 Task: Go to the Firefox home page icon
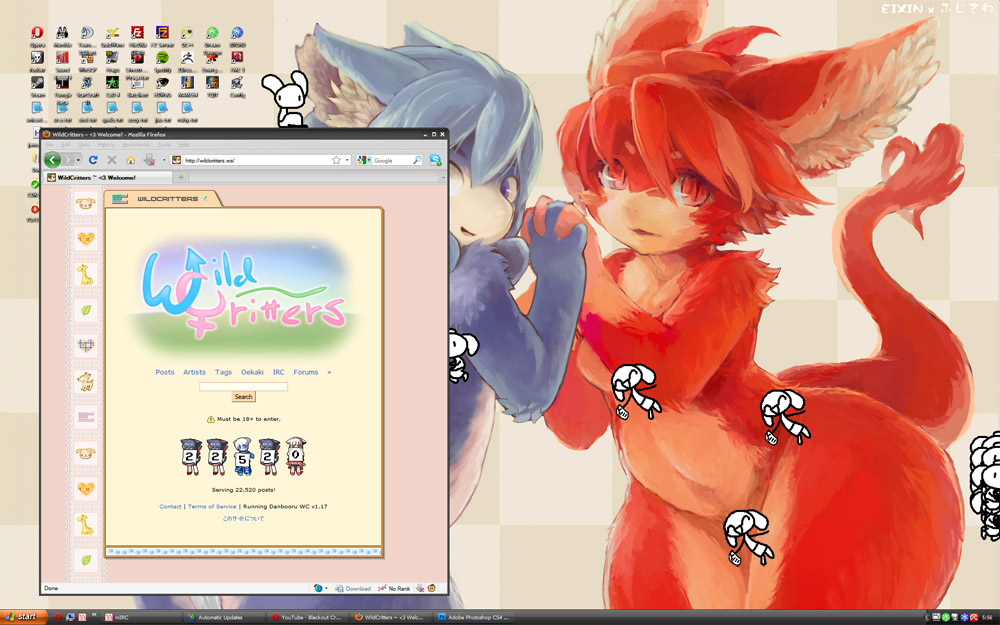tap(130, 160)
